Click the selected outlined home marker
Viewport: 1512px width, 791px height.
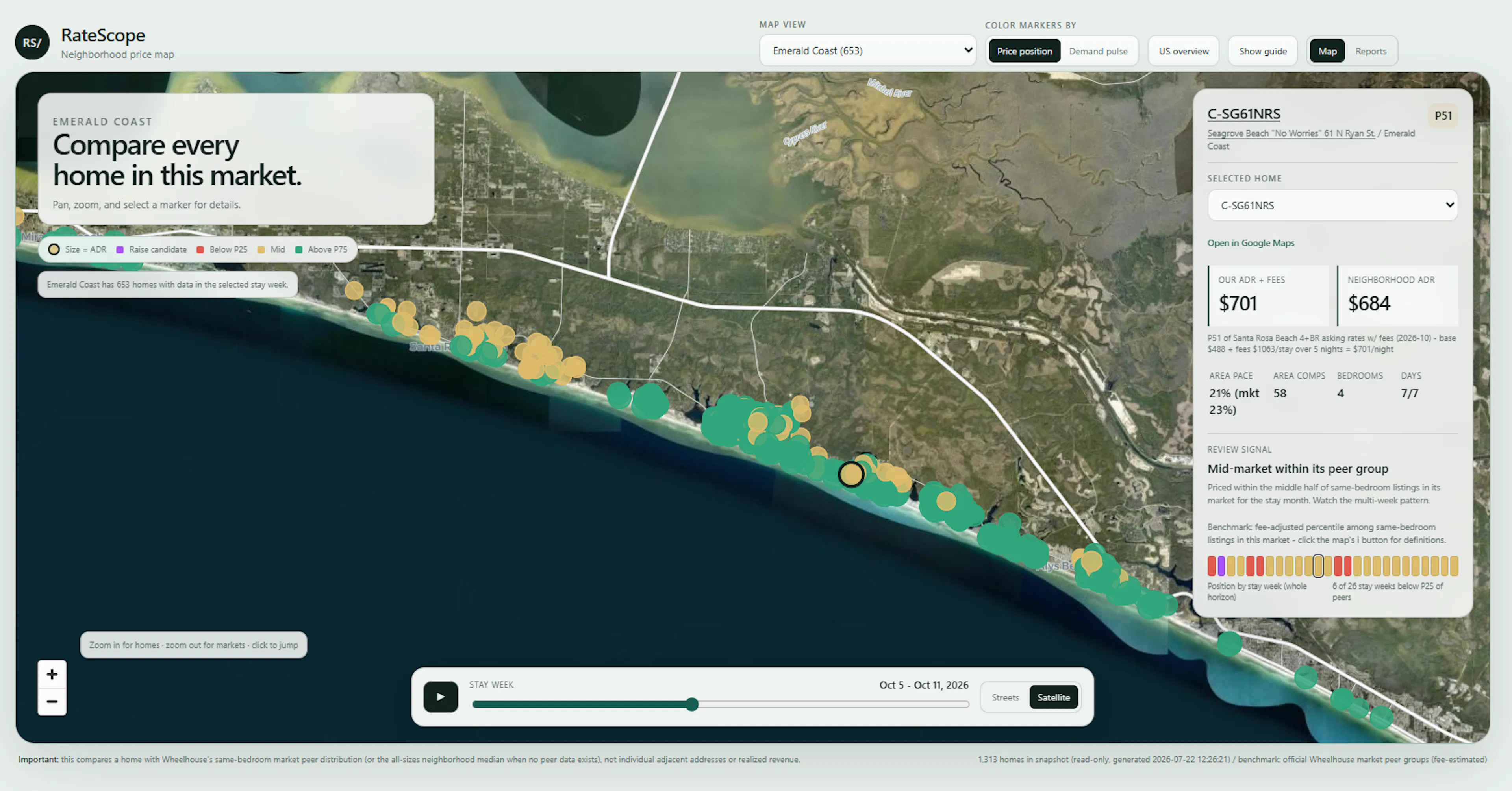[x=851, y=474]
